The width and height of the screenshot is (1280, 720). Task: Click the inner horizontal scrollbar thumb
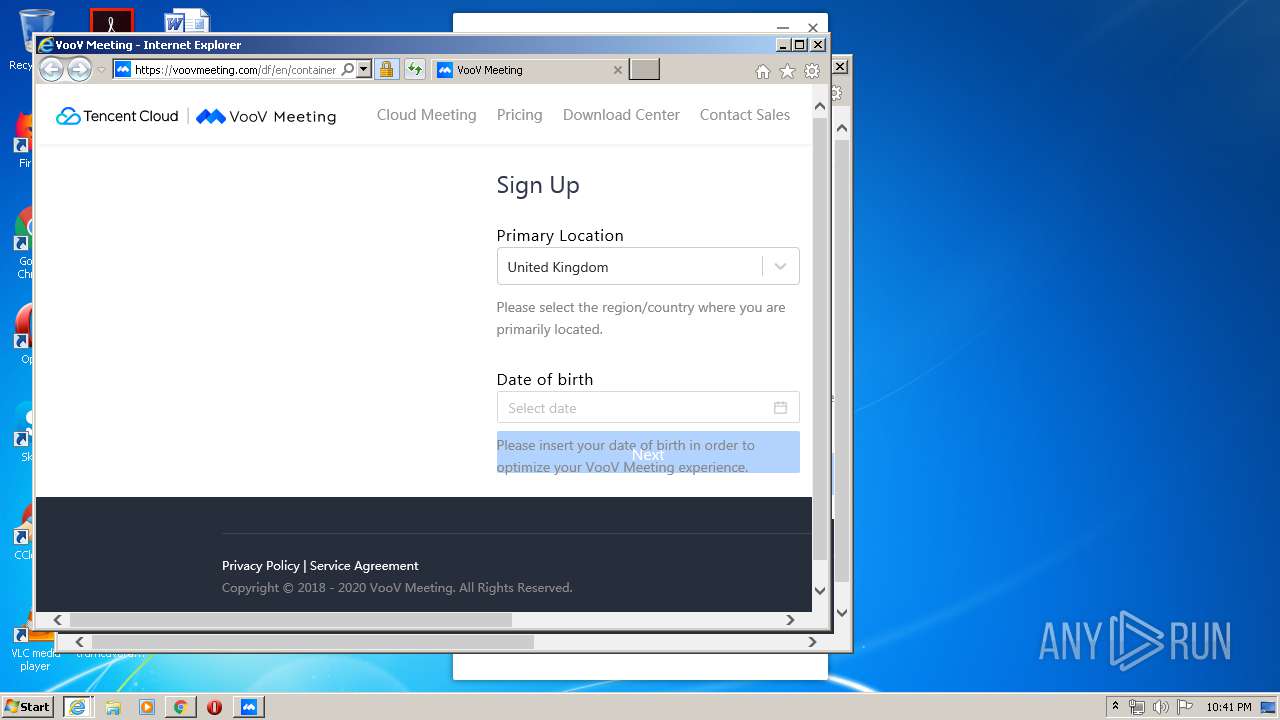[x=290, y=620]
